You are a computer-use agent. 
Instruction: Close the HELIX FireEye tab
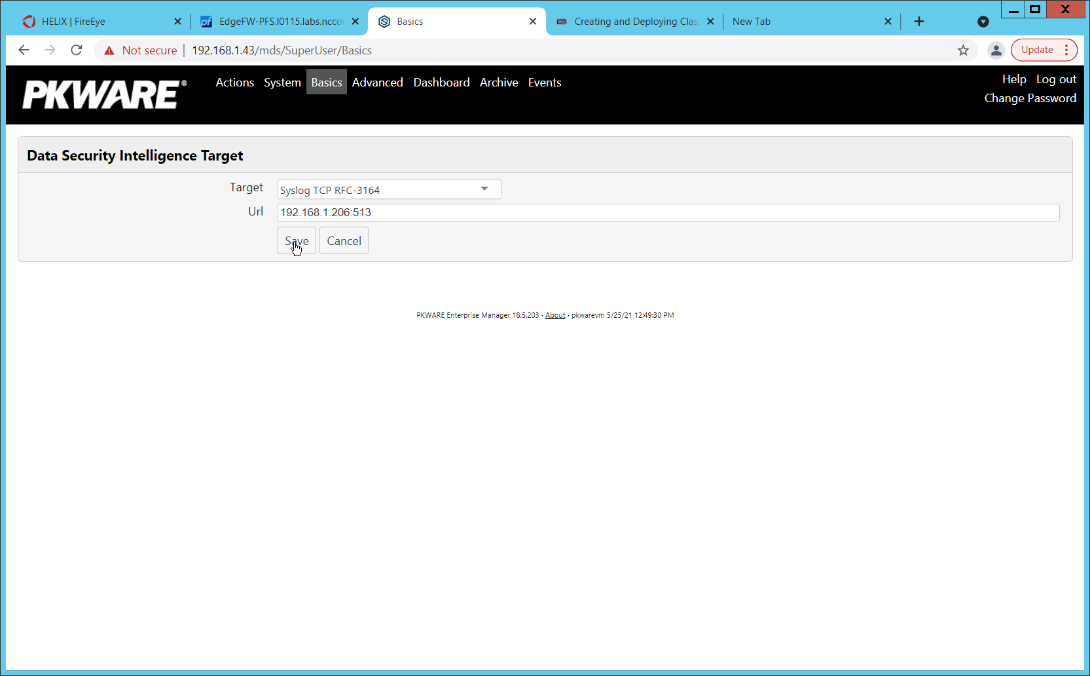[x=177, y=21]
